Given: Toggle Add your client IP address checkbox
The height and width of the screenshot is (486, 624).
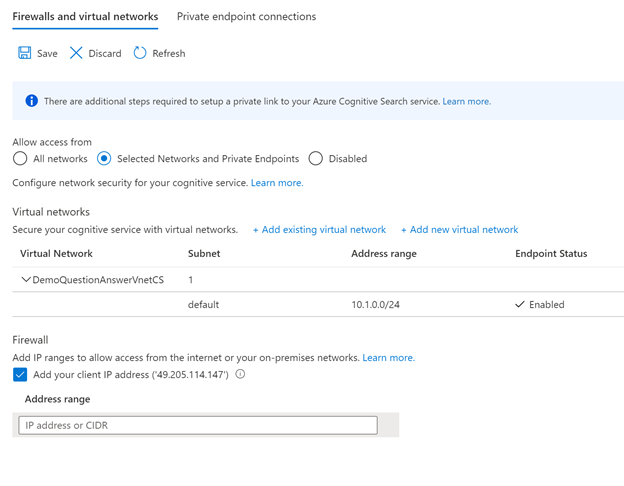Looking at the screenshot, I should tap(20, 374).
